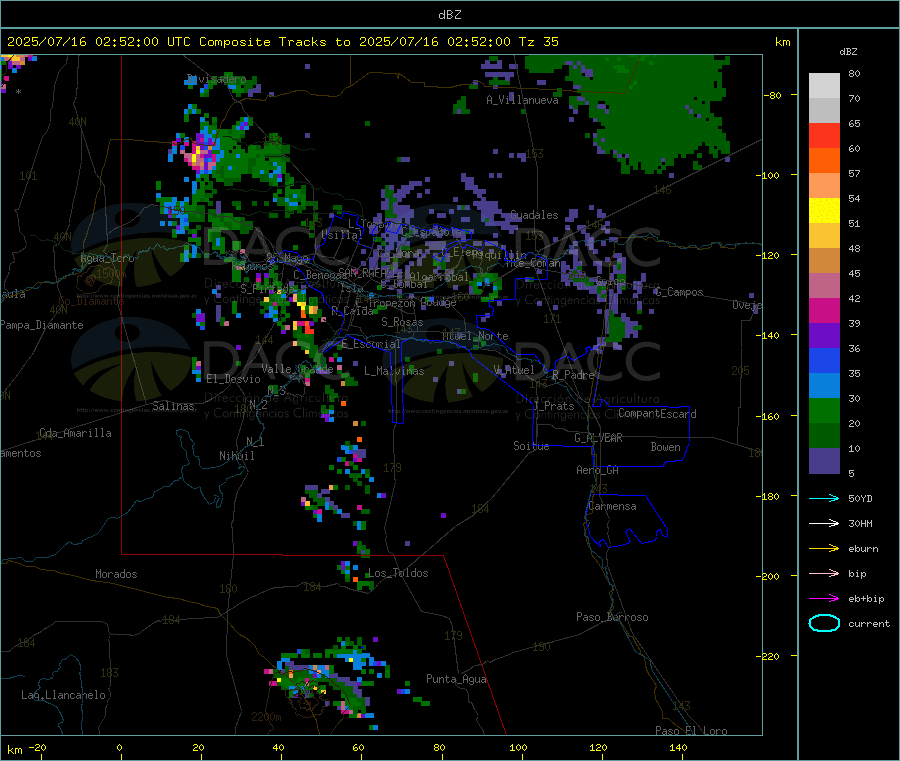Viewport: 900px width, 761px height.
Task: Click the Bowen location label
Action: pyautogui.click(x=665, y=448)
